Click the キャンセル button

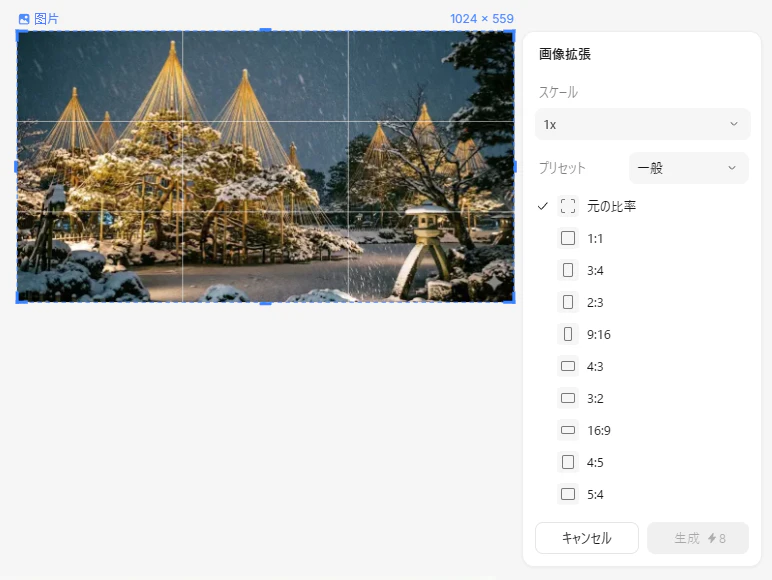[x=587, y=538]
